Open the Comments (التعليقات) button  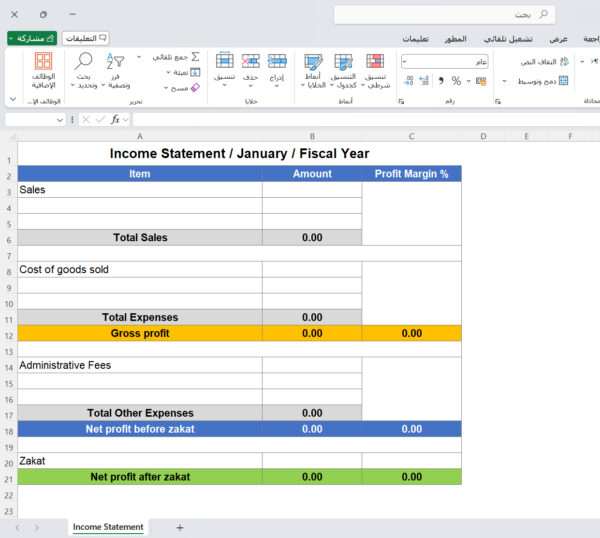(x=86, y=38)
